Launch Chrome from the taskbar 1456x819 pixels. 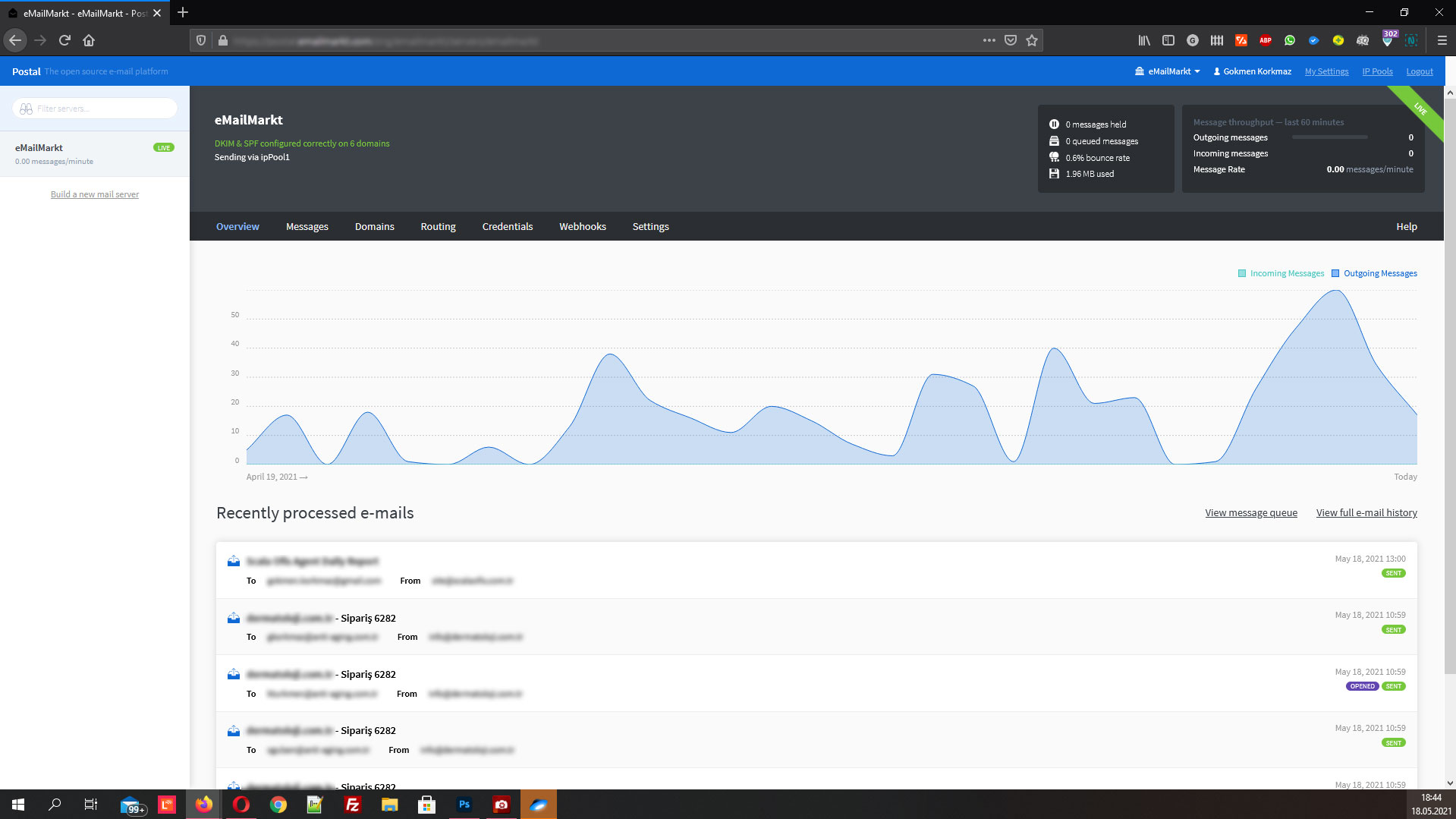(x=278, y=805)
